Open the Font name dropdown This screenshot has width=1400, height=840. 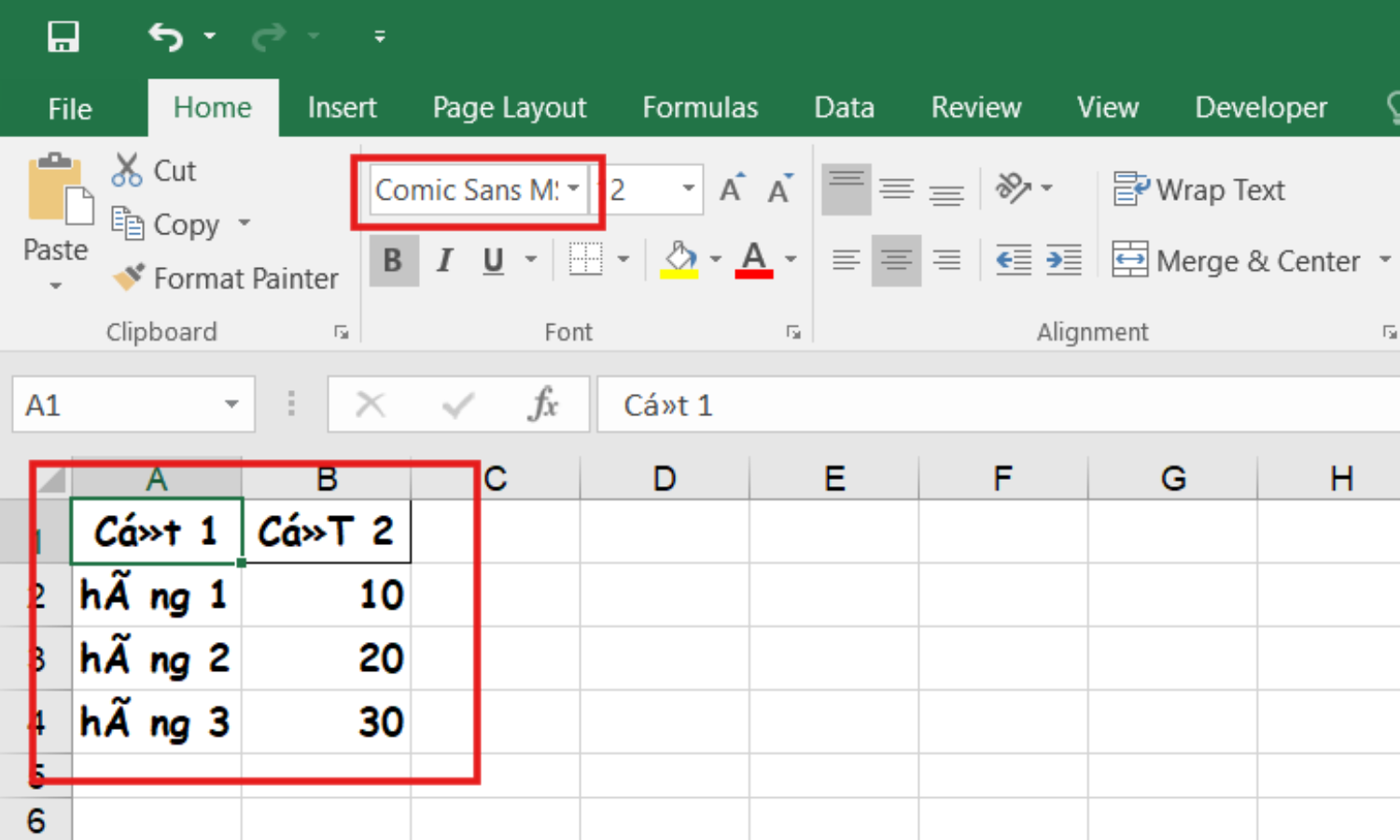[x=573, y=189]
